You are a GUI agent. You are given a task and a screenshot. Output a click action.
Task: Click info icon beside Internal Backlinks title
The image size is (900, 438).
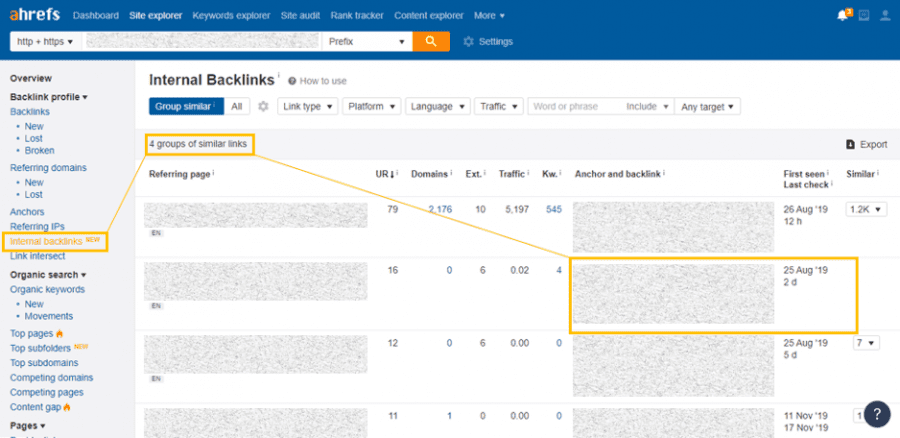(x=279, y=75)
